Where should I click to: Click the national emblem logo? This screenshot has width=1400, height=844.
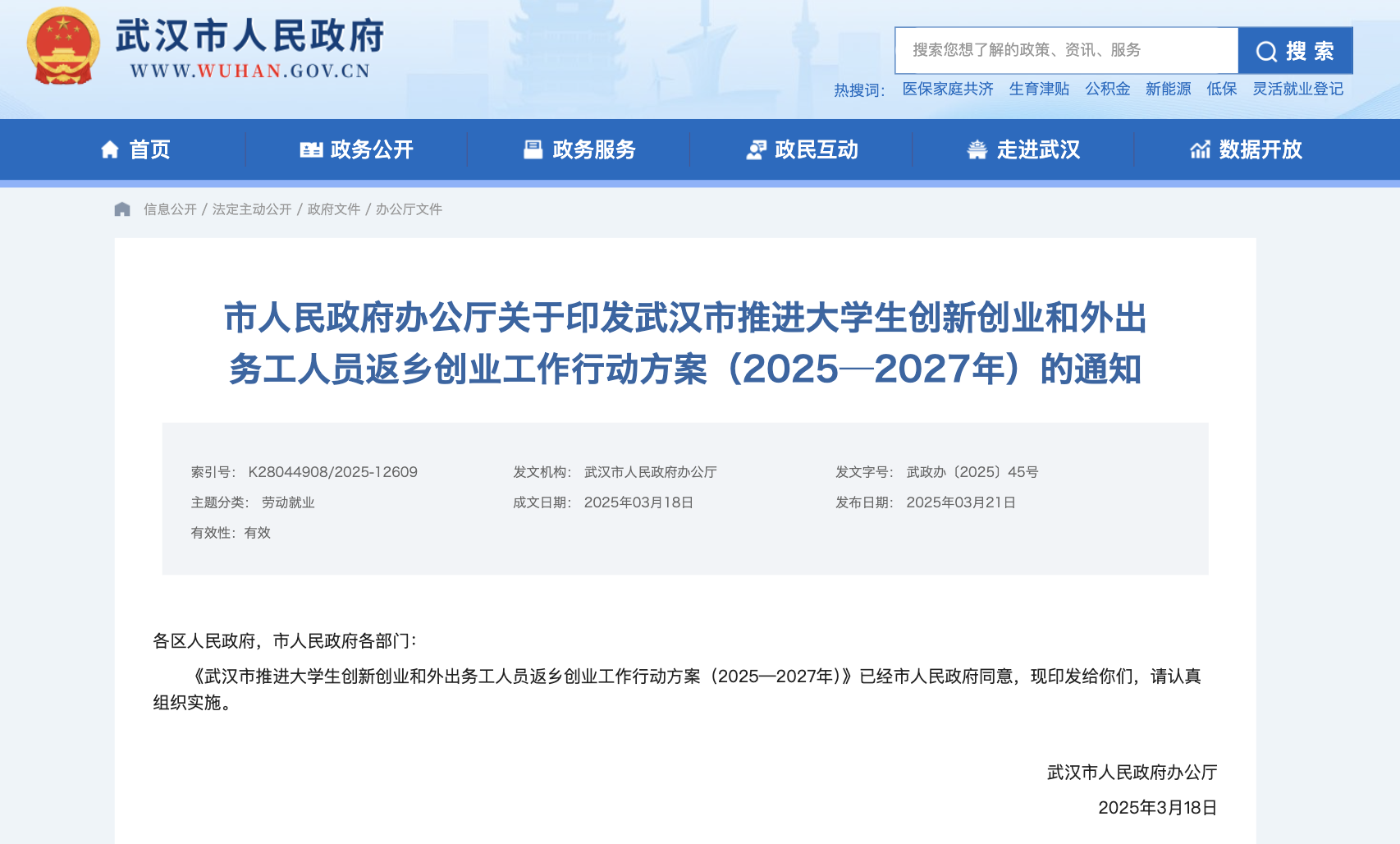(63, 47)
